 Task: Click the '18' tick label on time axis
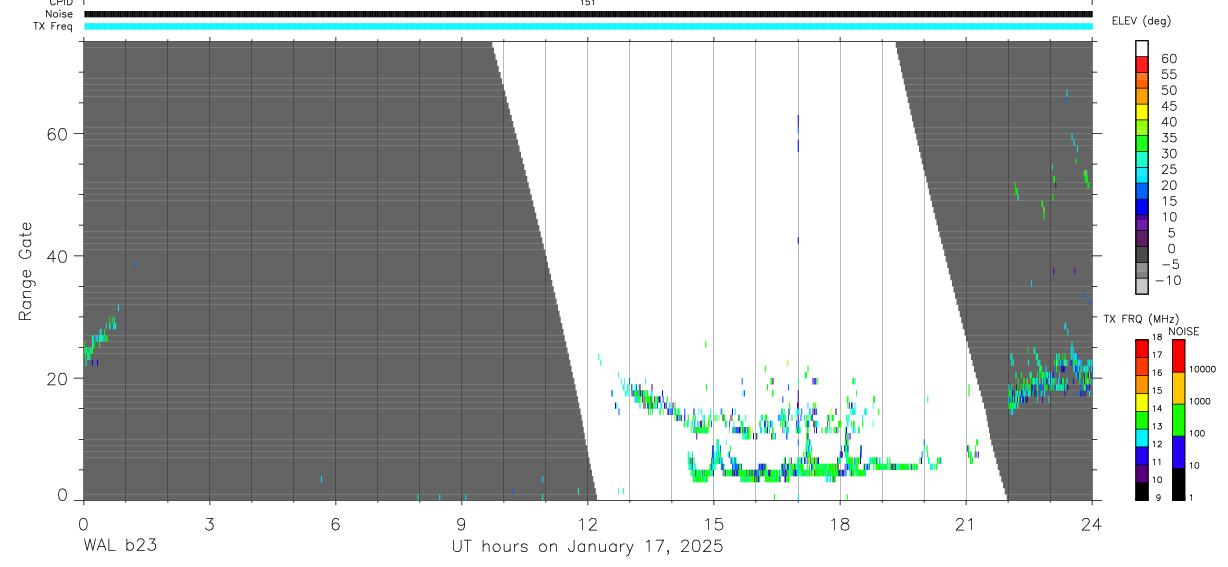click(x=840, y=524)
